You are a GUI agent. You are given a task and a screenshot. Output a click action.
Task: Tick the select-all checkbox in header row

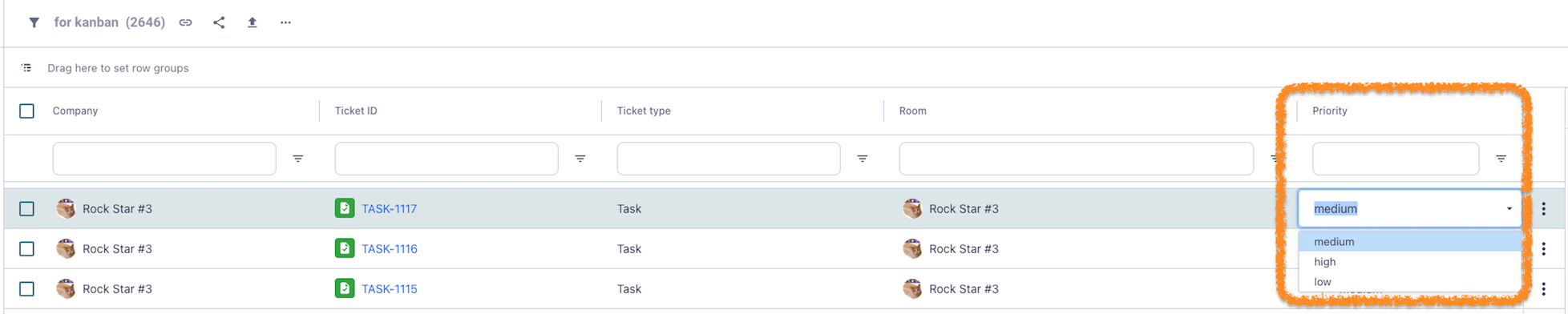(x=26, y=111)
